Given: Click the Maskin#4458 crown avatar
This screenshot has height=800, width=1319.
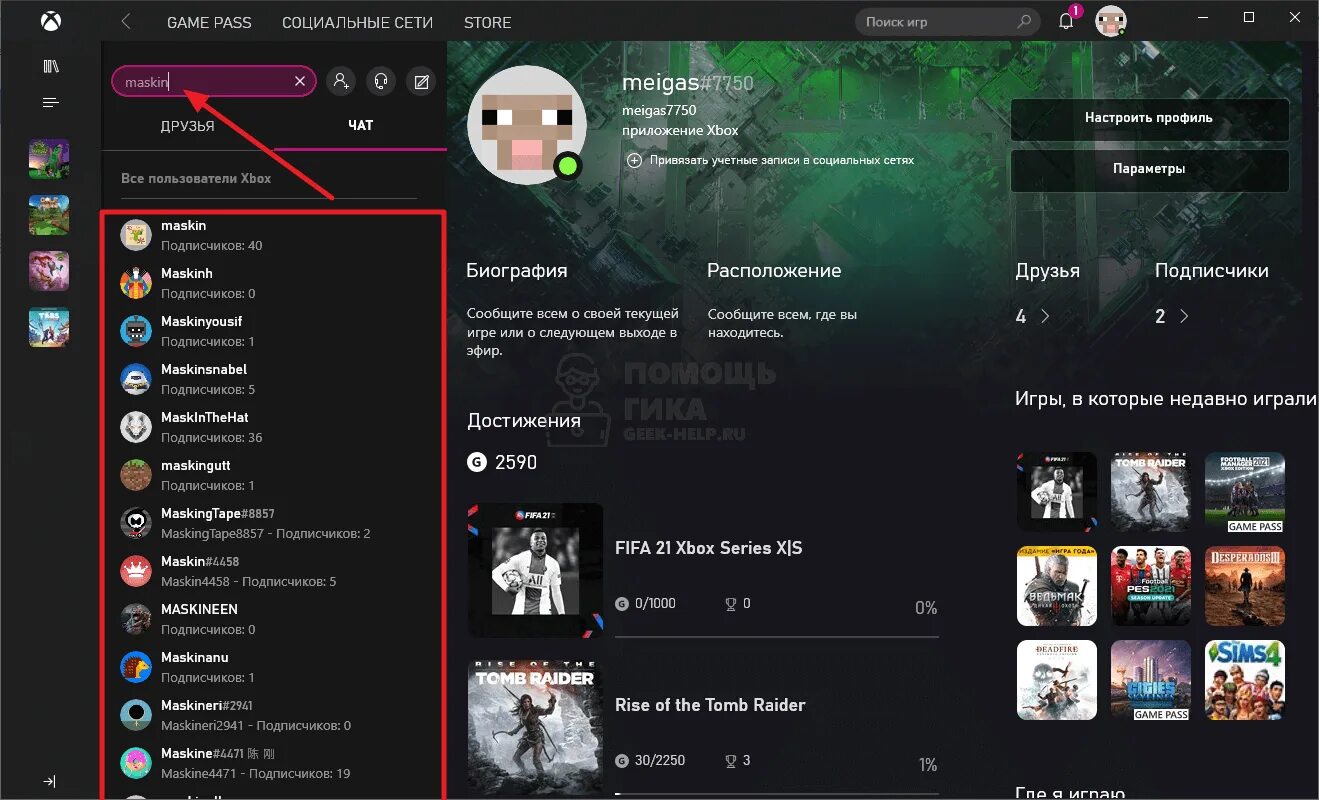Looking at the screenshot, I should (x=136, y=571).
